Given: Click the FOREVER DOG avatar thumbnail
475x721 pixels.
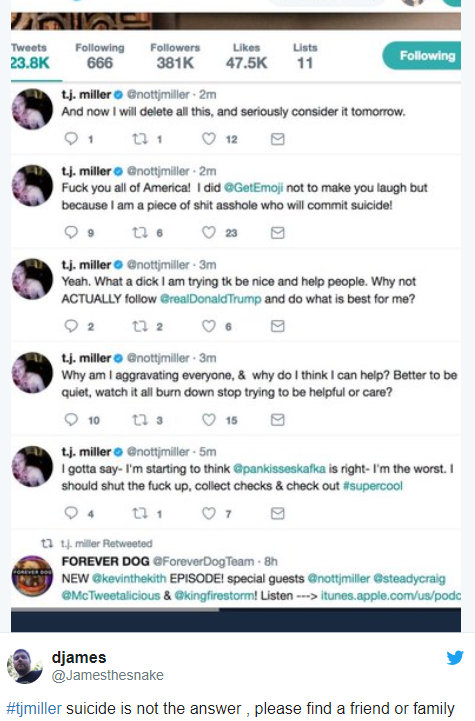Looking at the screenshot, I should (32, 576).
